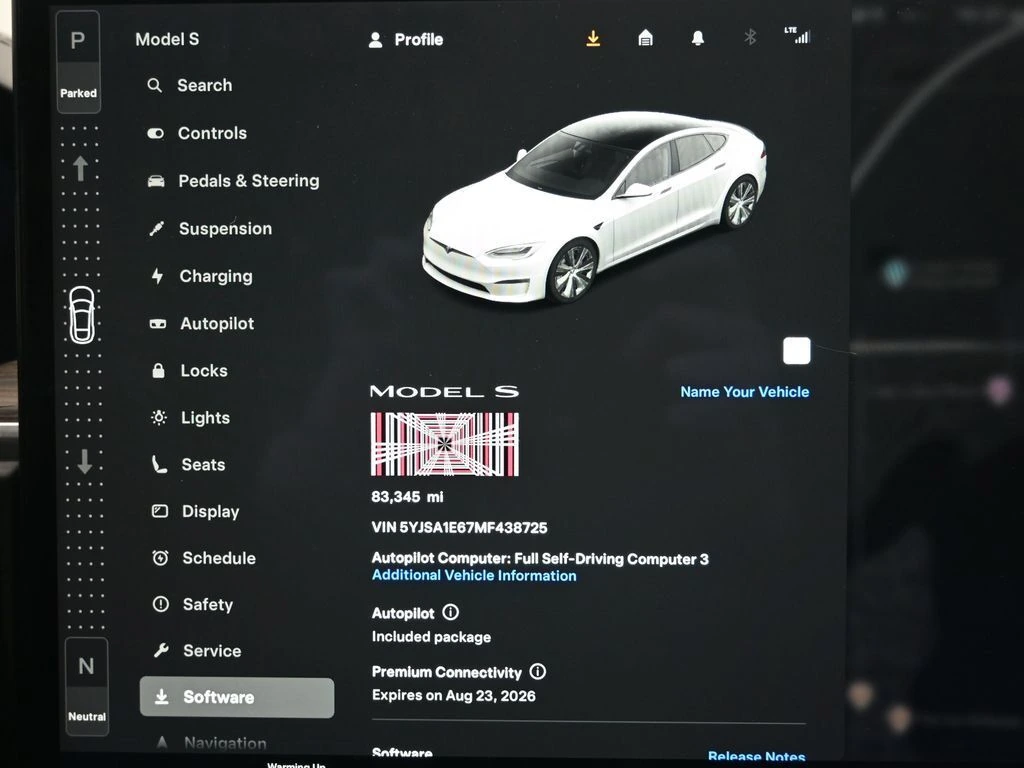Screen dimensions: 1024x768
Task: Tap the info icon next to Autopilot
Action: (450, 612)
